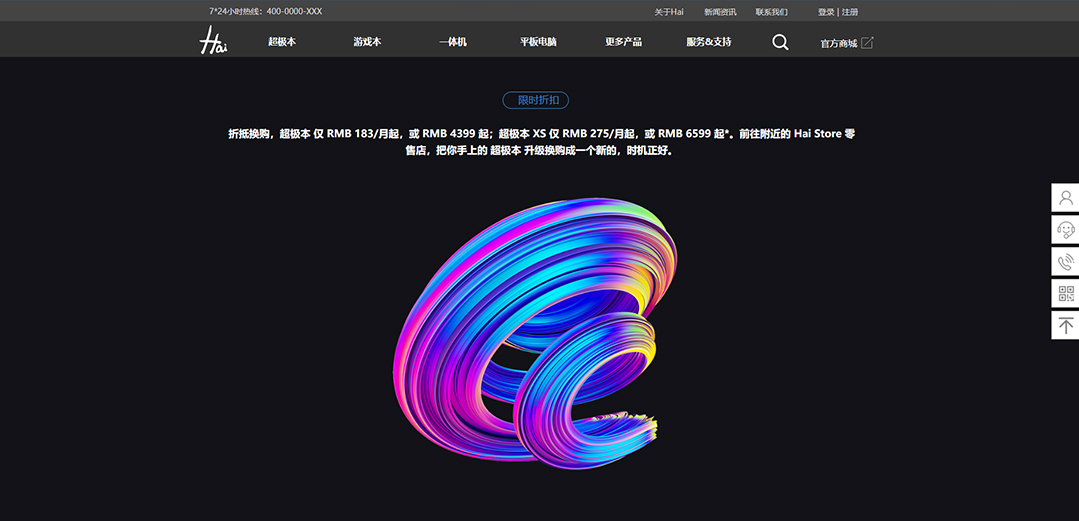Click 登录 to sign in

point(826,12)
